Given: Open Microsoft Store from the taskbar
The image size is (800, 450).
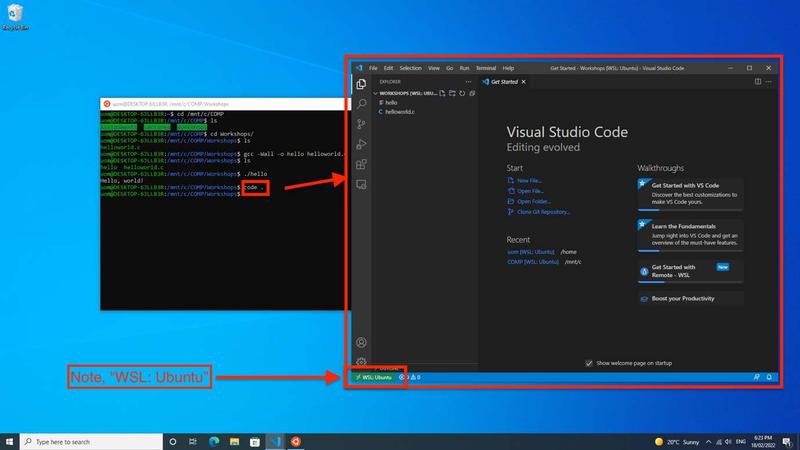Looking at the screenshot, I should tap(255, 441).
